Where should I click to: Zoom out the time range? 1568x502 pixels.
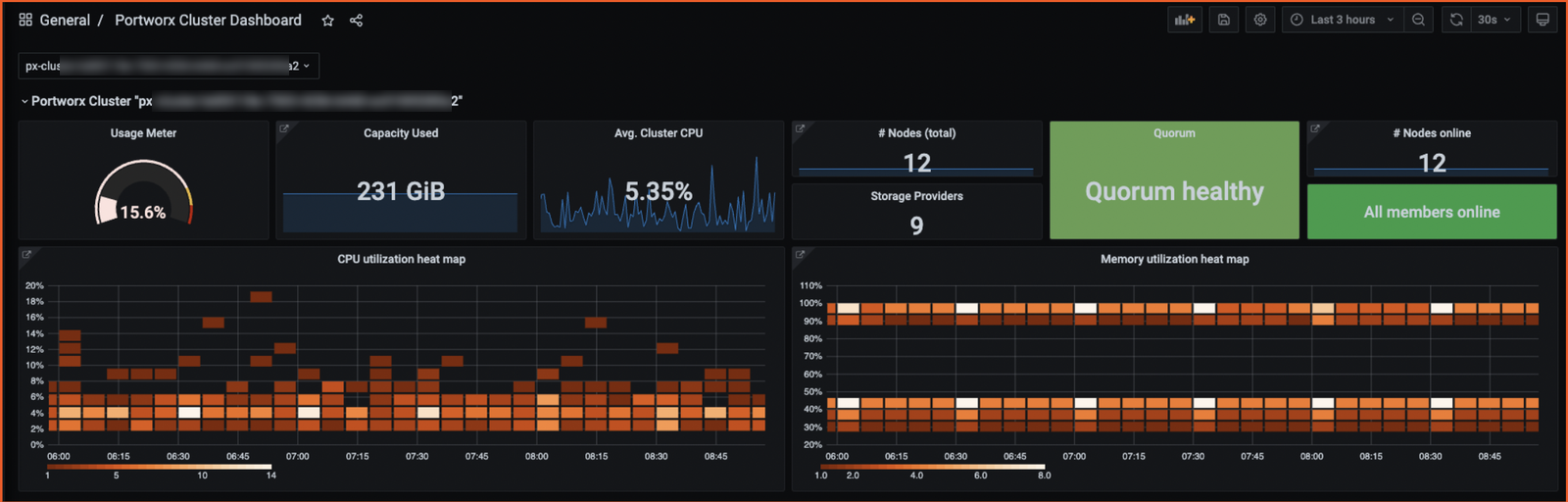click(x=1418, y=20)
